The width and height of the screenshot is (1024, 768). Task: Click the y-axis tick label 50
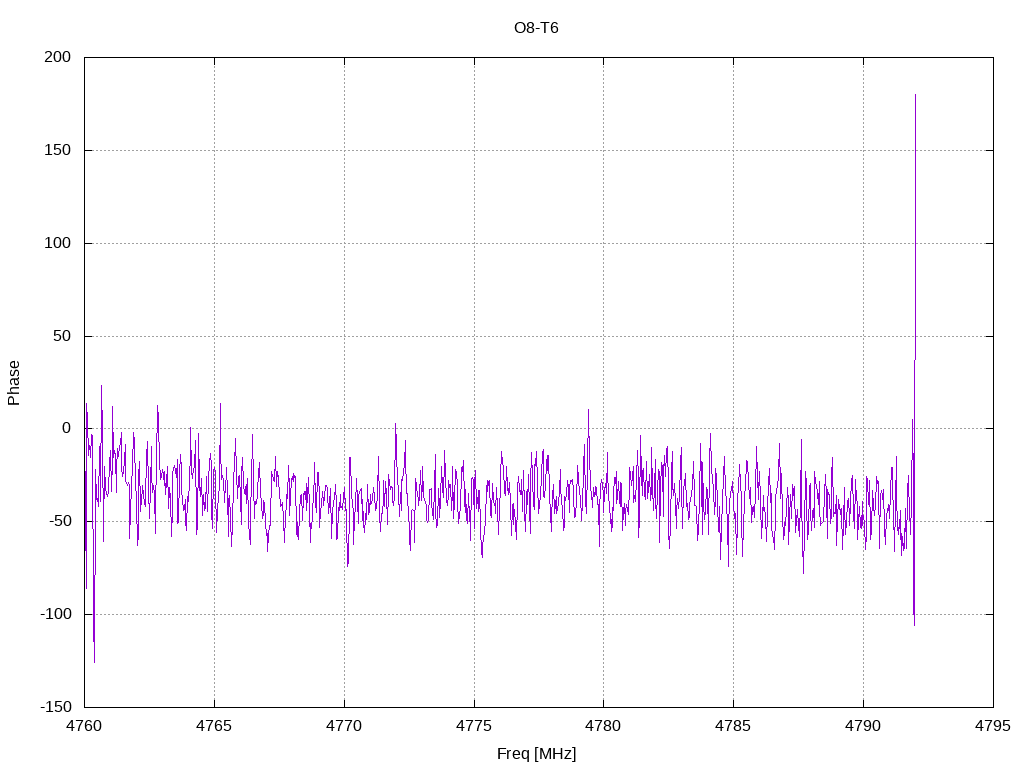click(x=62, y=336)
